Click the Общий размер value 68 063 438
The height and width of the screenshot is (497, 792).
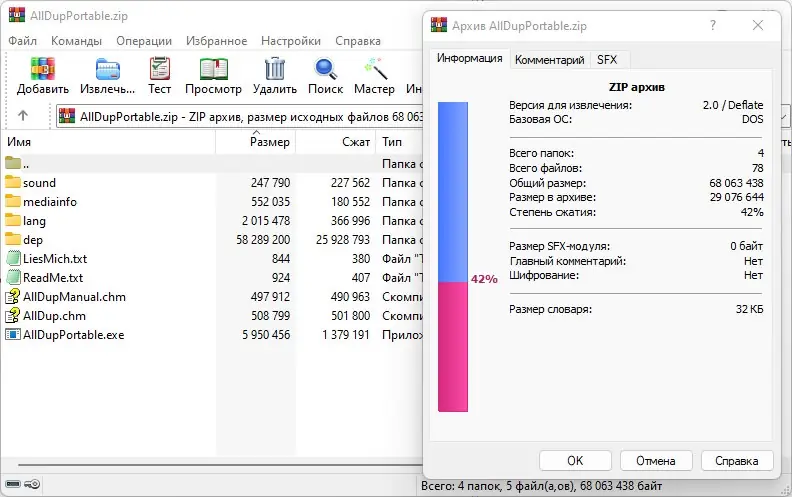coord(736,183)
